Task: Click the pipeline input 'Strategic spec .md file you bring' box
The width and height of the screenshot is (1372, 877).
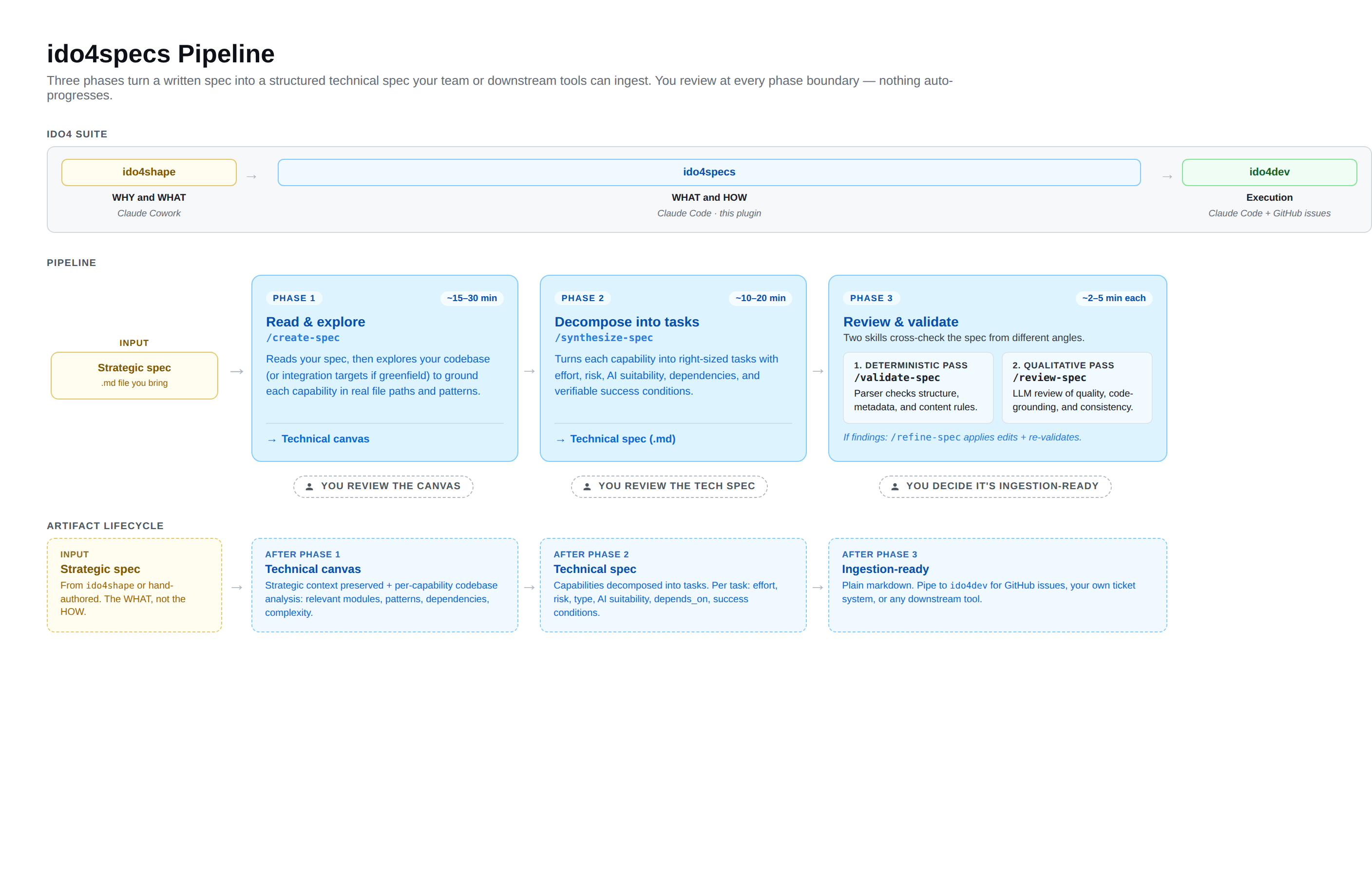Action: coord(134,376)
